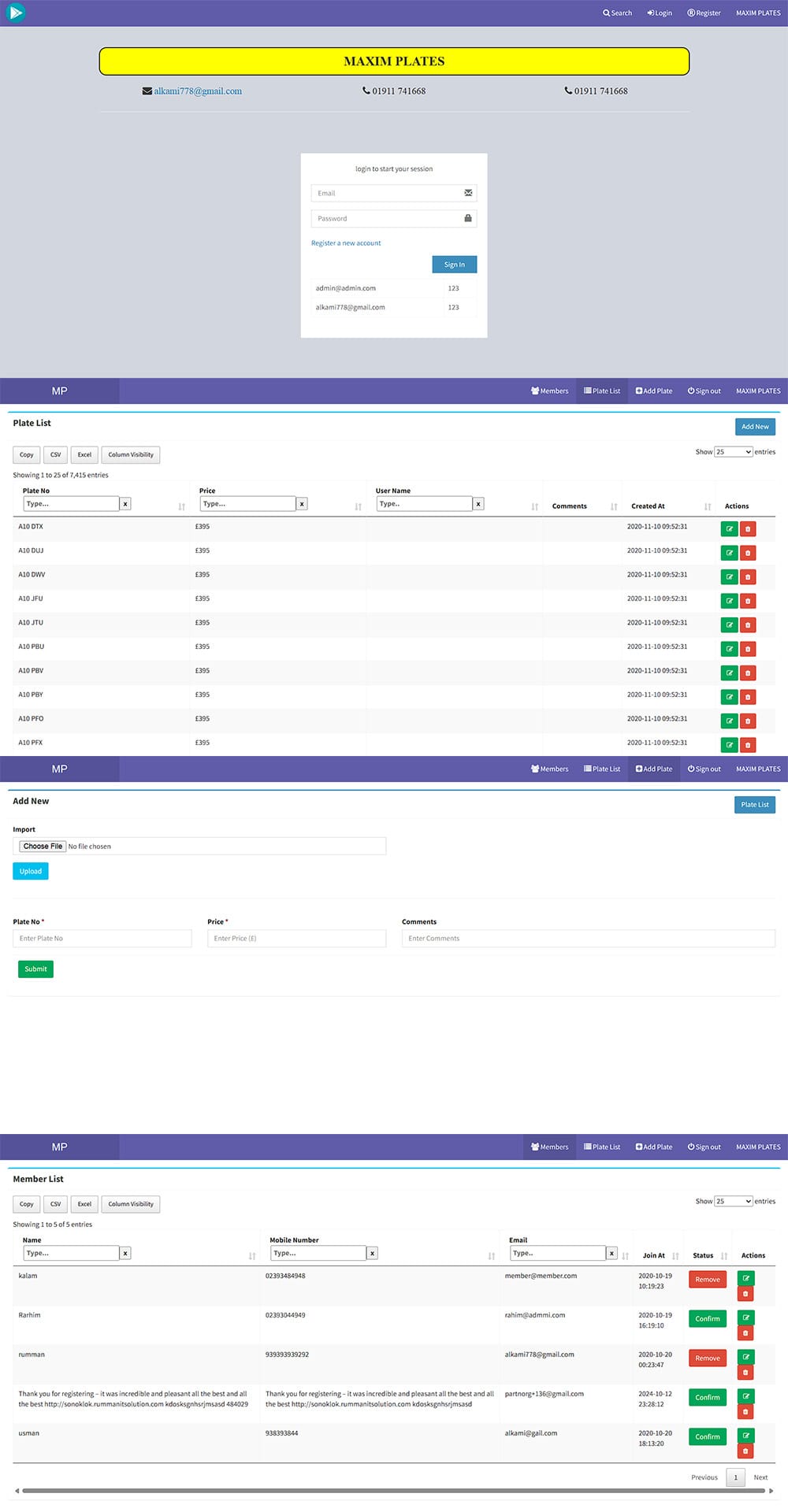Click the Sign In button
This screenshot has height=1512, width=788.
pyautogui.click(x=454, y=265)
